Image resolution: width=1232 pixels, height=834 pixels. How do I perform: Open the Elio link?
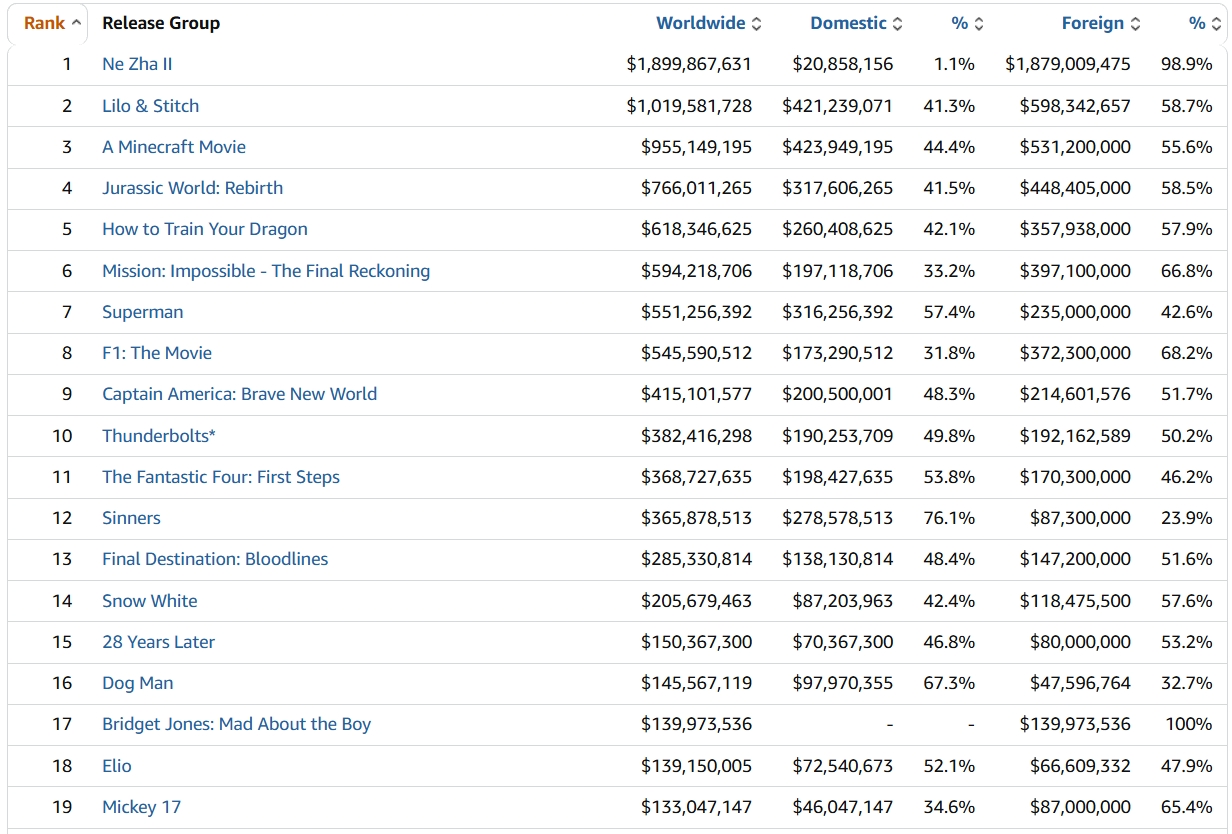pyautogui.click(x=117, y=766)
